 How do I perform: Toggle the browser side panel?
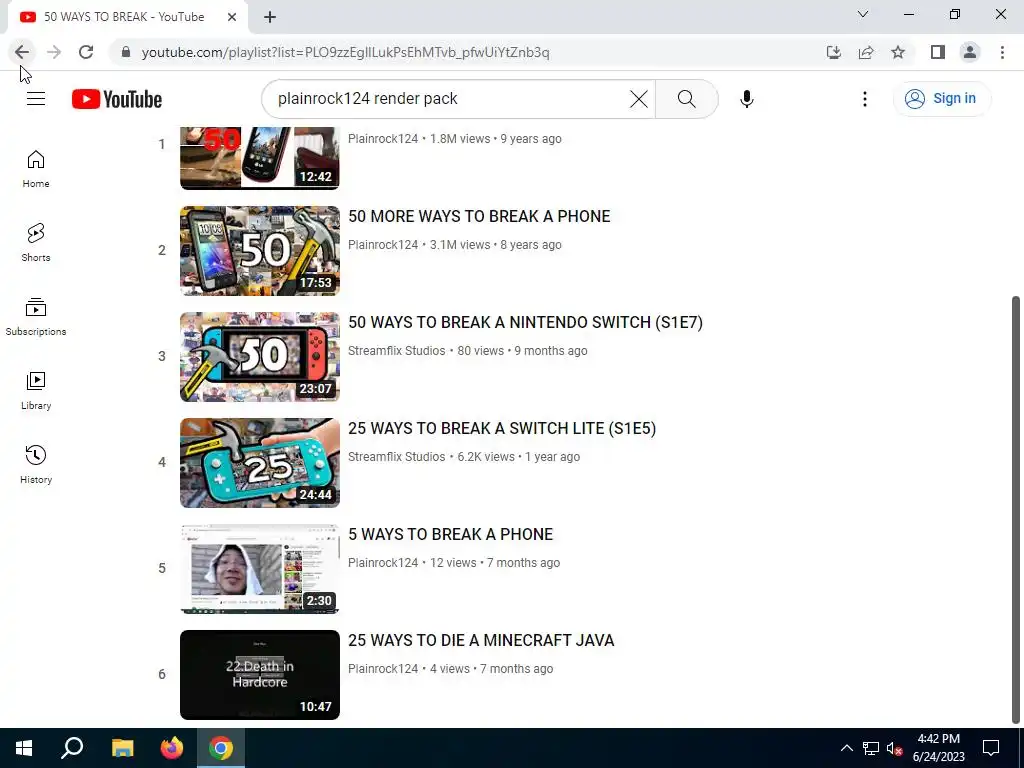pyautogui.click(x=938, y=52)
